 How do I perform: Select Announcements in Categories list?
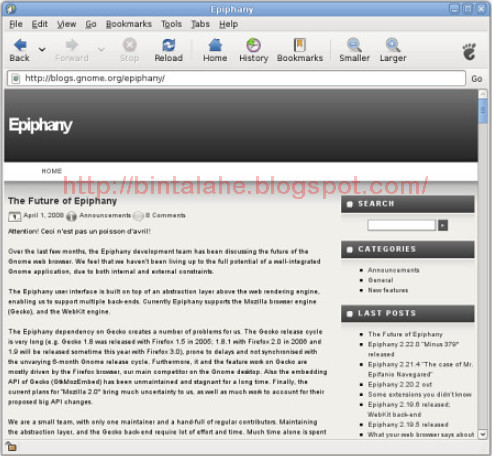pyautogui.click(x=393, y=270)
